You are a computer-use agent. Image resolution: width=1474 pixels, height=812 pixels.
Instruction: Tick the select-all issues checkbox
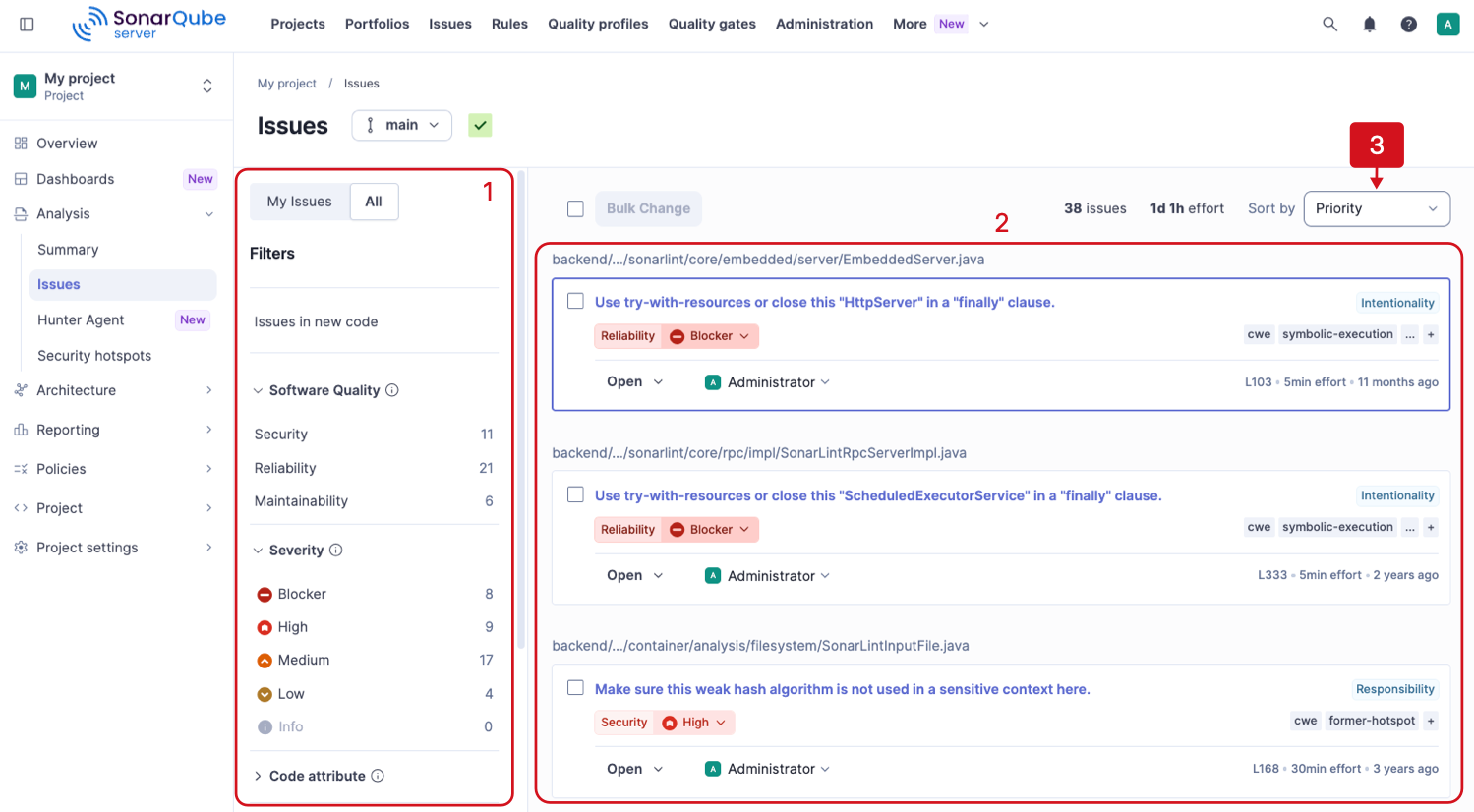tap(575, 208)
